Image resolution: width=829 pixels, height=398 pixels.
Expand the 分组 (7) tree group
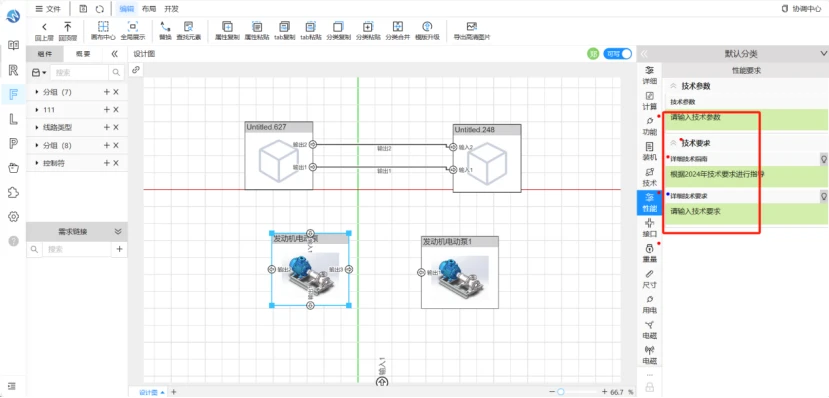[x=37, y=92]
